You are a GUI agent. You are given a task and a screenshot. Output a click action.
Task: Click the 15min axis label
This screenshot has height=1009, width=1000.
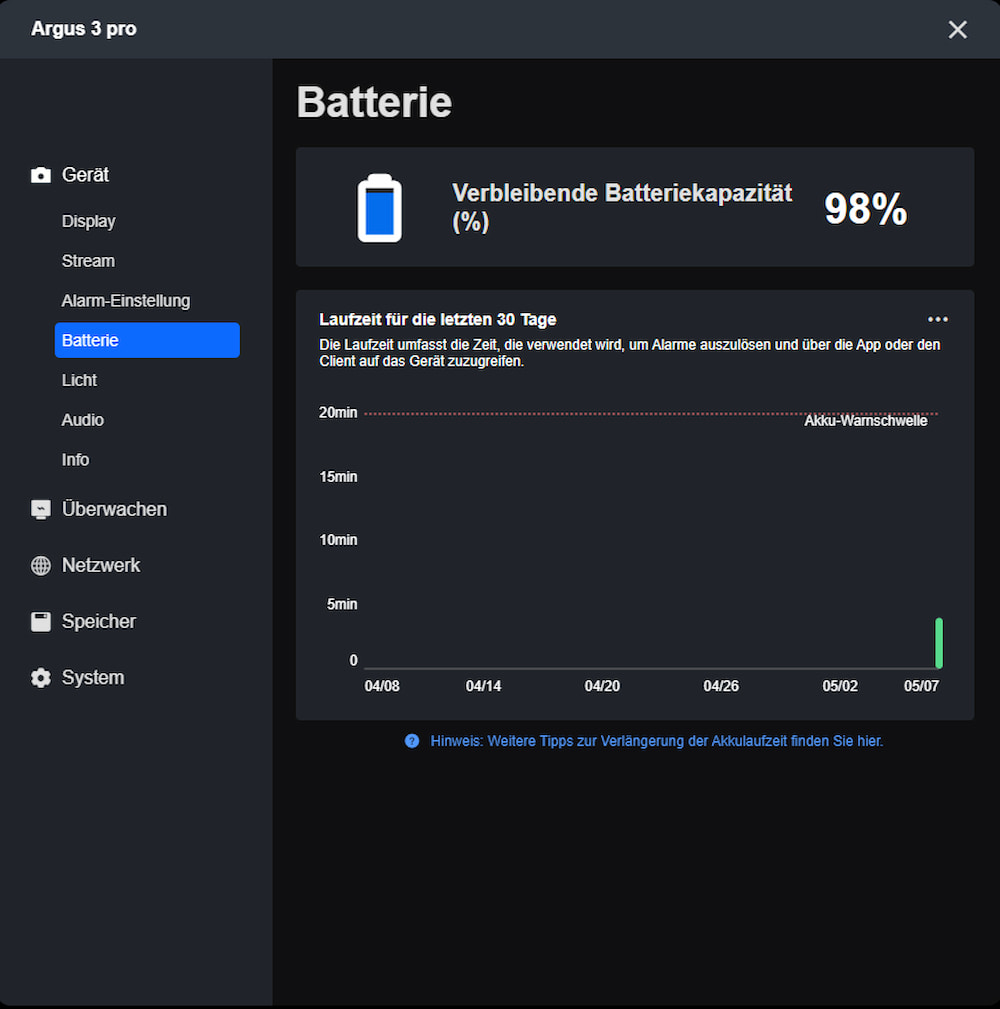click(338, 477)
